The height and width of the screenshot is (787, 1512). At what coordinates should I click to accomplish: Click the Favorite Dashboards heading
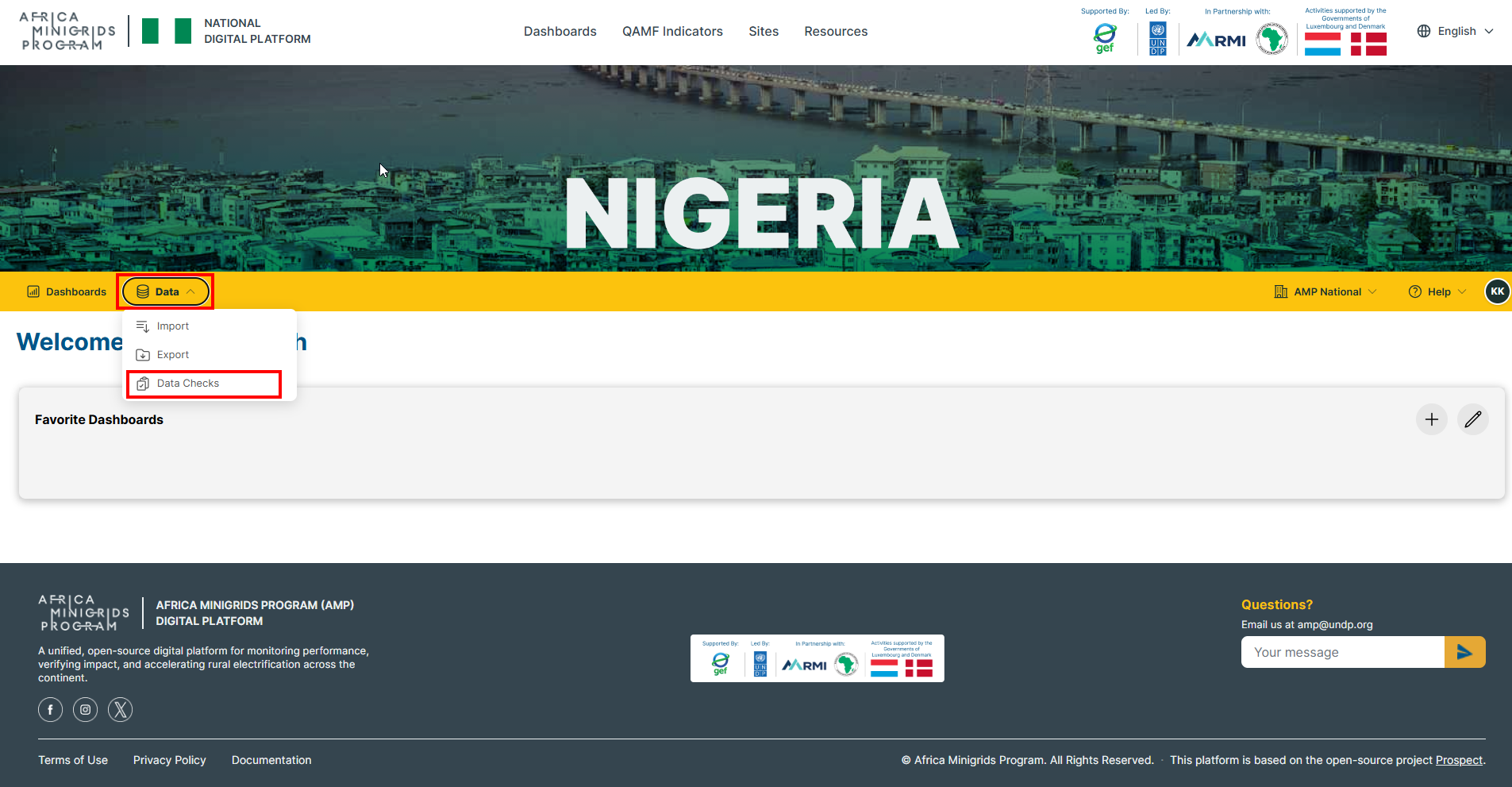point(99,419)
